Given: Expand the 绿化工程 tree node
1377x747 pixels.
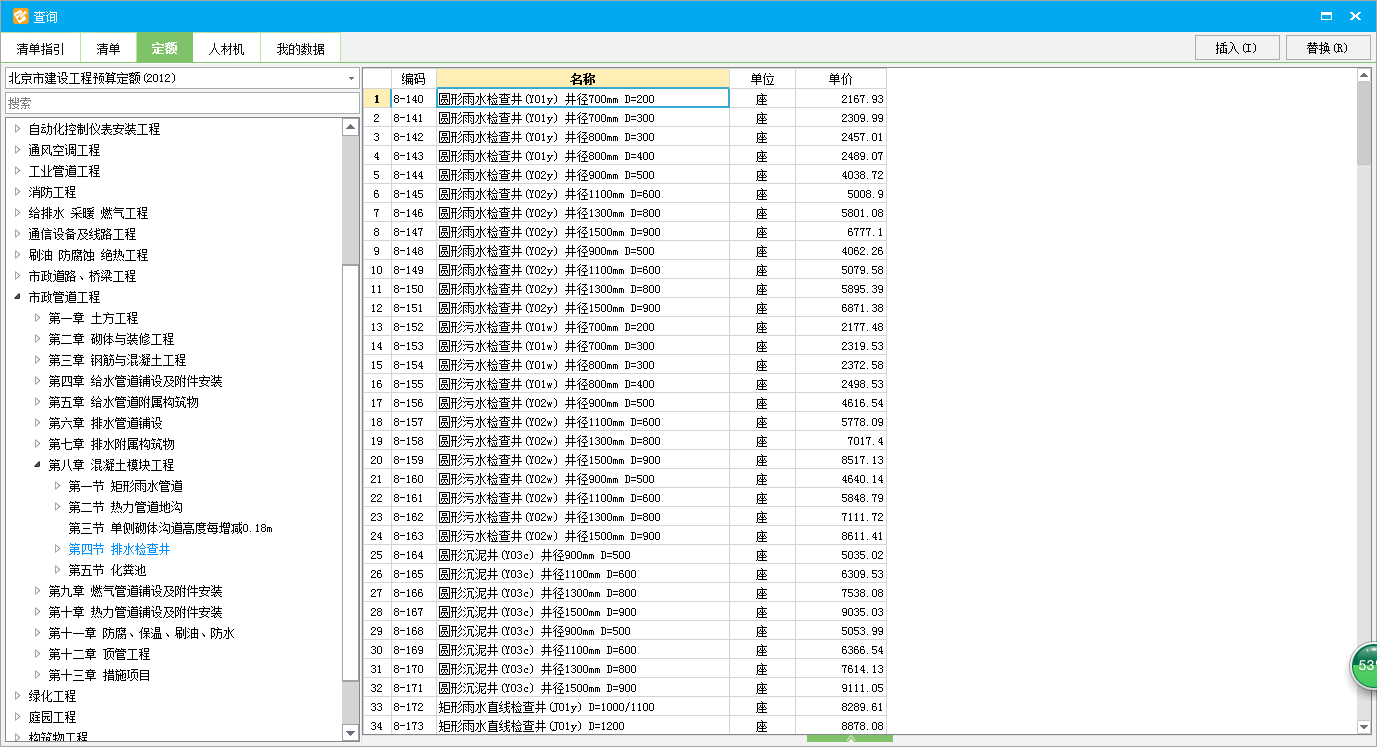Looking at the screenshot, I should pos(17,696).
